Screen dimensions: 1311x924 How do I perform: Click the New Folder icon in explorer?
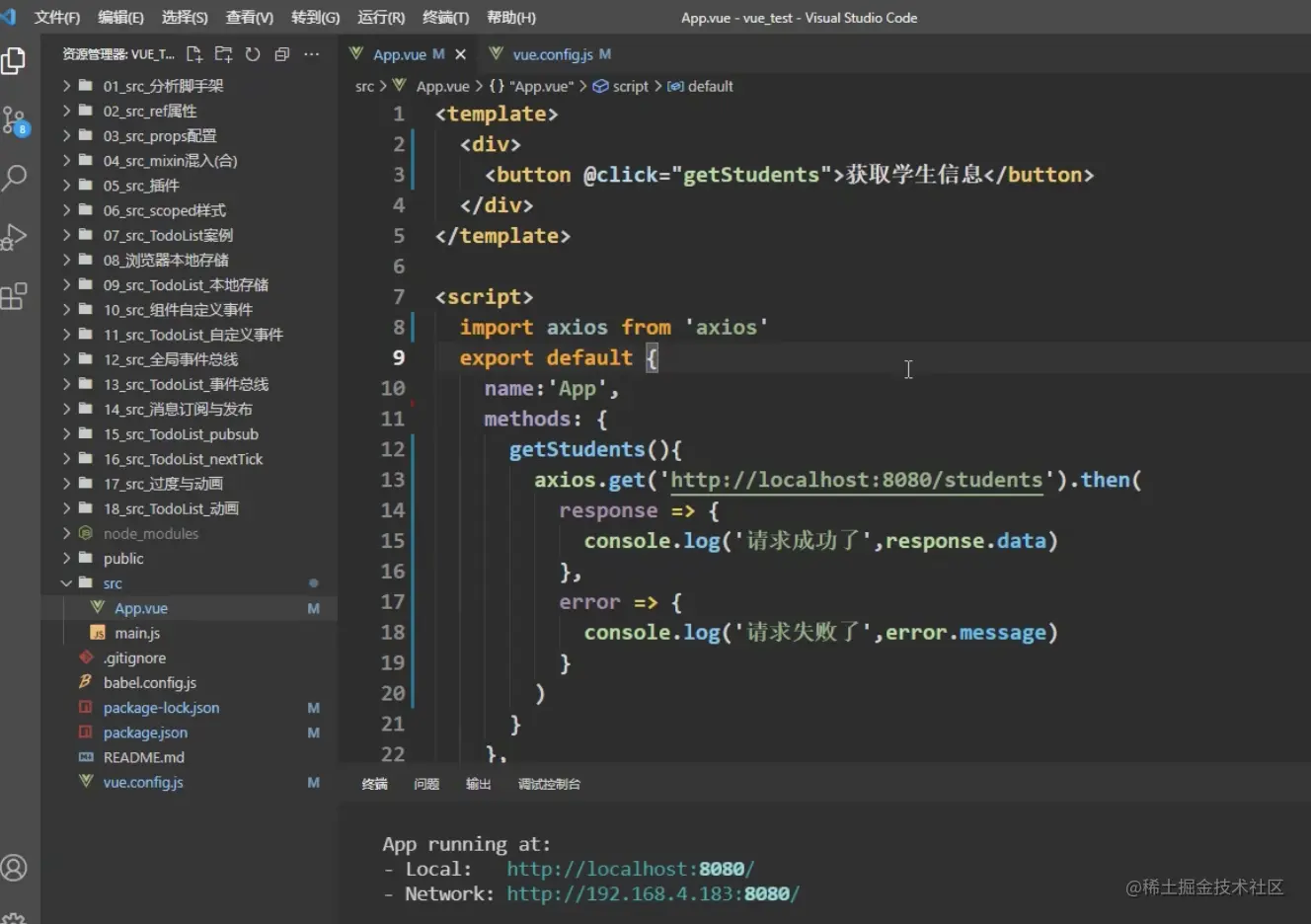(x=224, y=54)
